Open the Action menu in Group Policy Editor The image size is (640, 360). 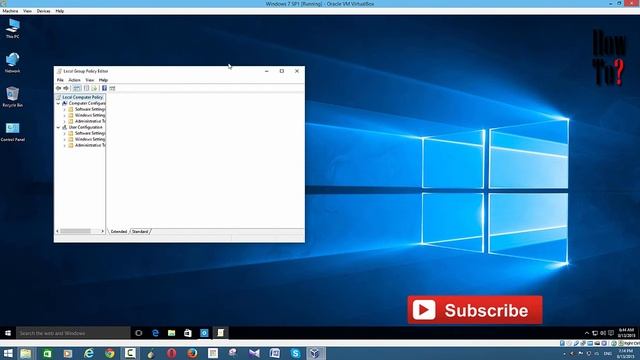coord(74,80)
